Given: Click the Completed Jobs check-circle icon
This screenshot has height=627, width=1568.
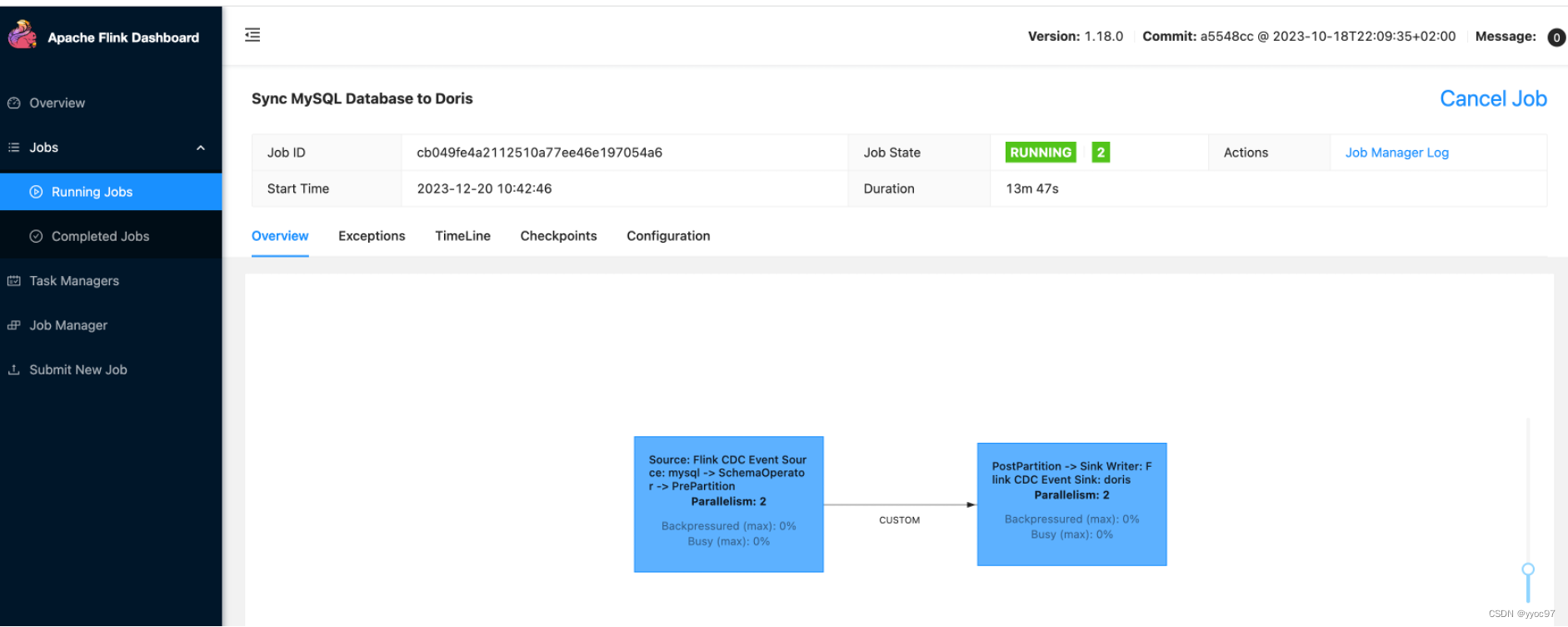Looking at the screenshot, I should coord(36,236).
